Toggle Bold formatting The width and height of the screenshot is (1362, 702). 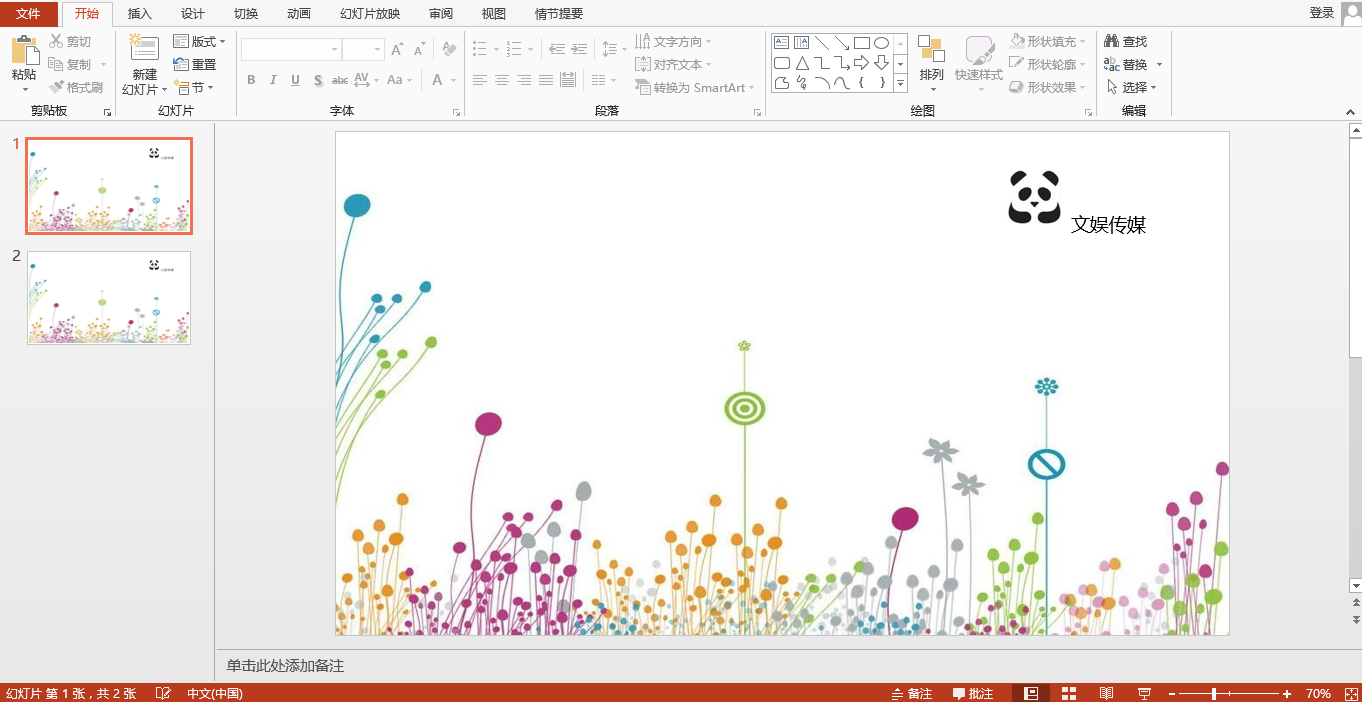point(251,80)
